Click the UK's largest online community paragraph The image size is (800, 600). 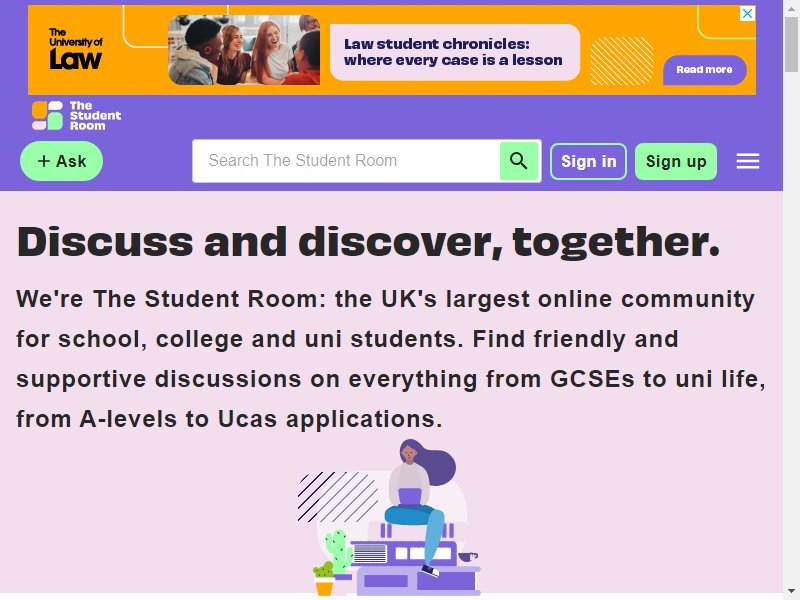pyautogui.click(x=391, y=359)
